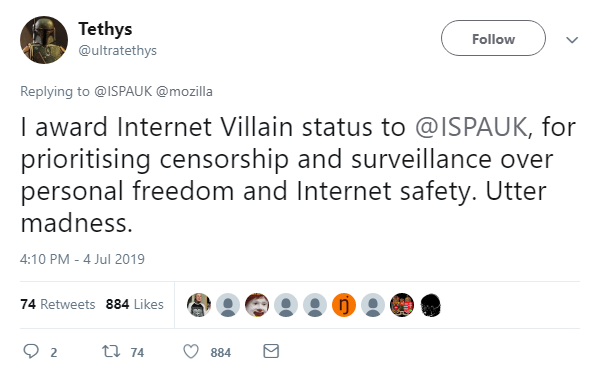
Task: View the list of 884 Likes
Action: (x=135, y=304)
